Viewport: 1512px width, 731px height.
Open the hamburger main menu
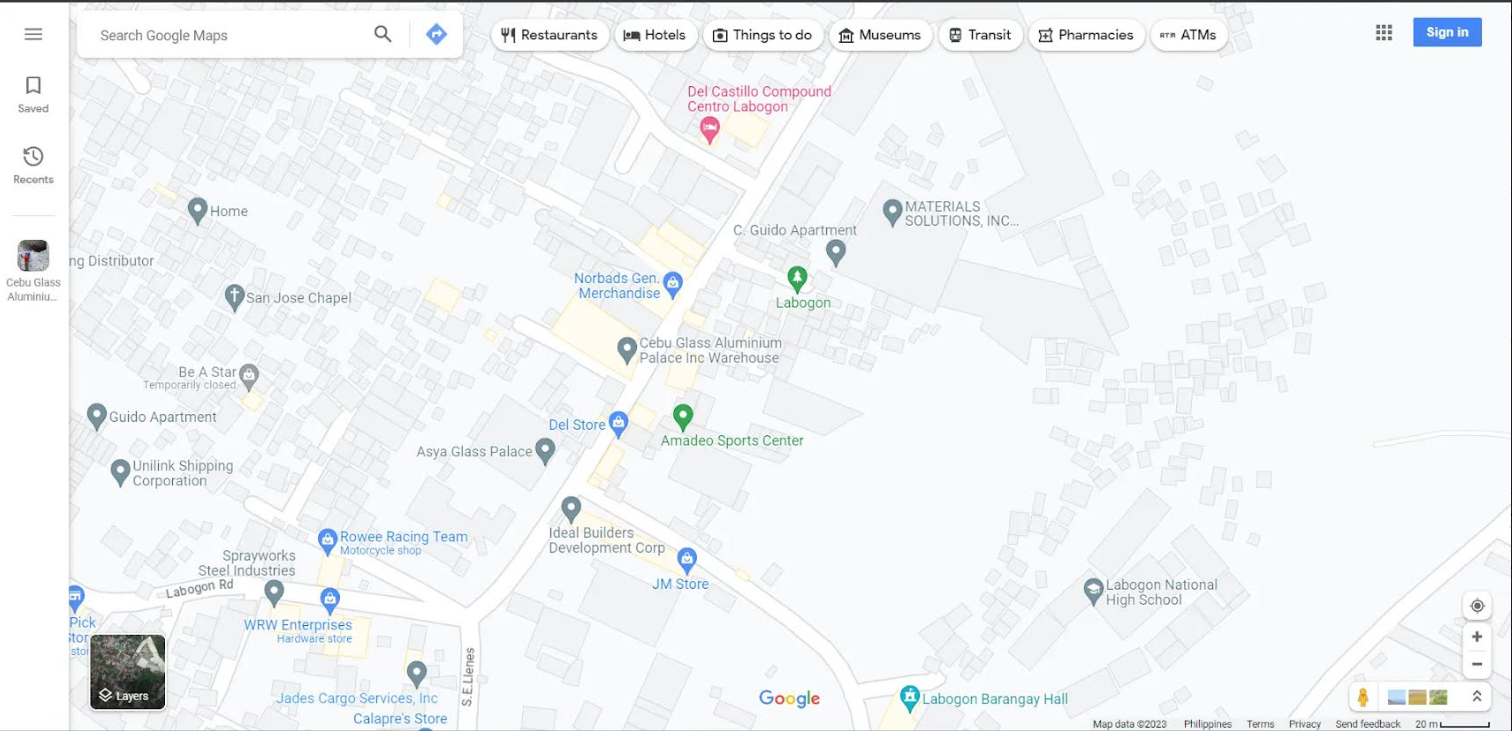(x=33, y=34)
